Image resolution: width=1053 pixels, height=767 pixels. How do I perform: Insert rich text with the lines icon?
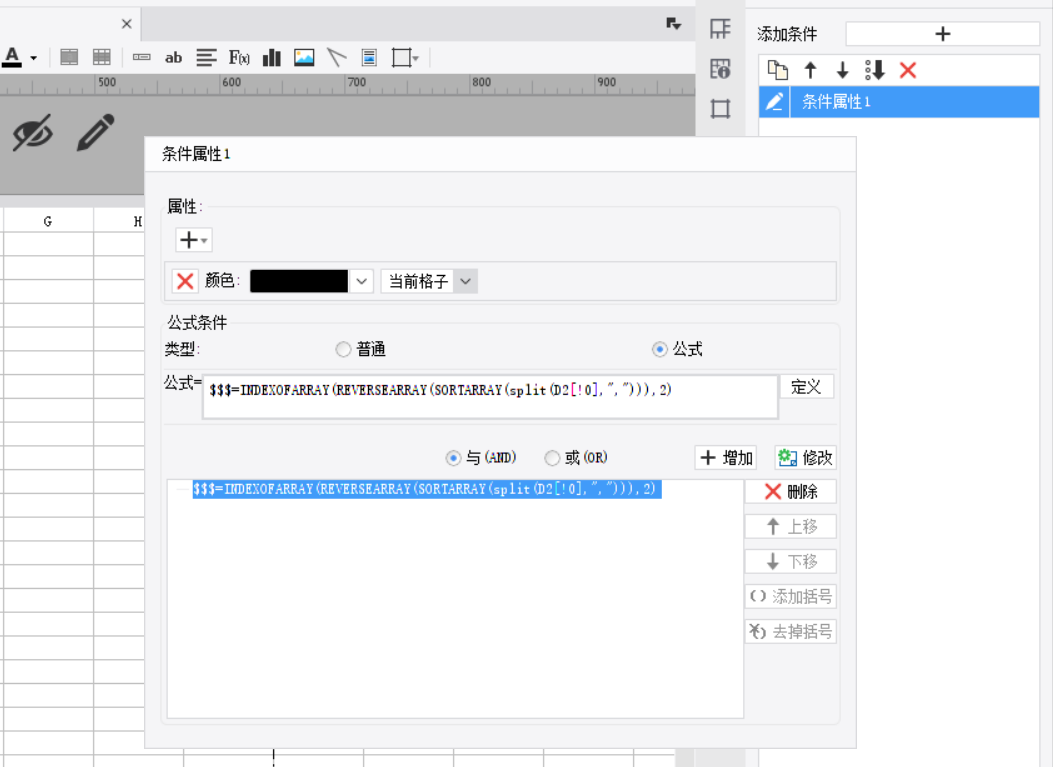[x=206, y=58]
